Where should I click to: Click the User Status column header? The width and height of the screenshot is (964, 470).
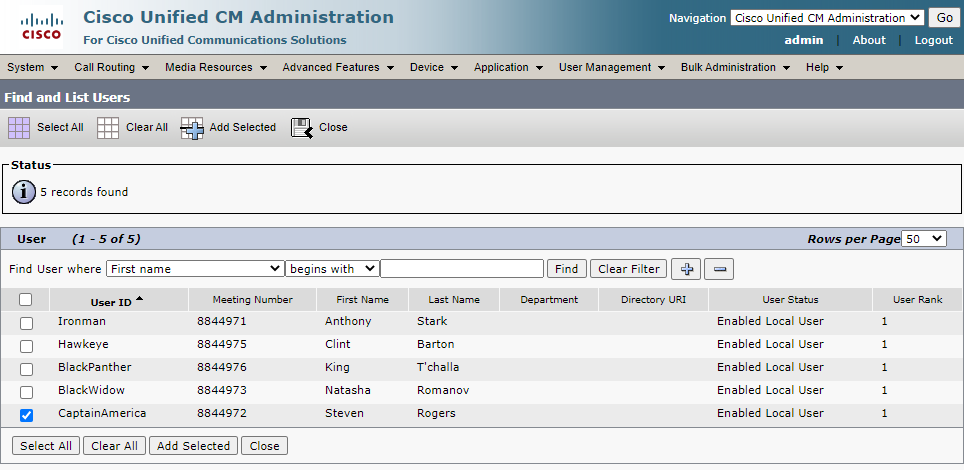coord(791,300)
